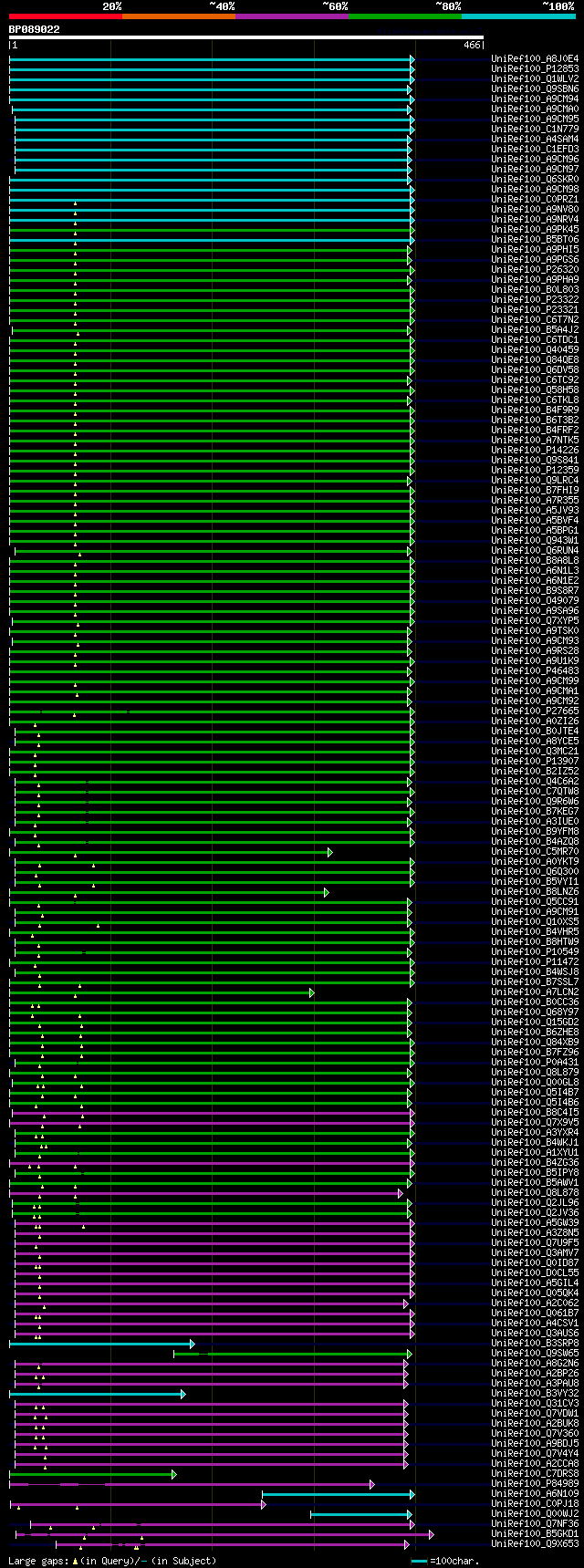Screen dimensions: 584x1568
Task: Open hit UniRef100_A9CM94
Action: (535, 99)
